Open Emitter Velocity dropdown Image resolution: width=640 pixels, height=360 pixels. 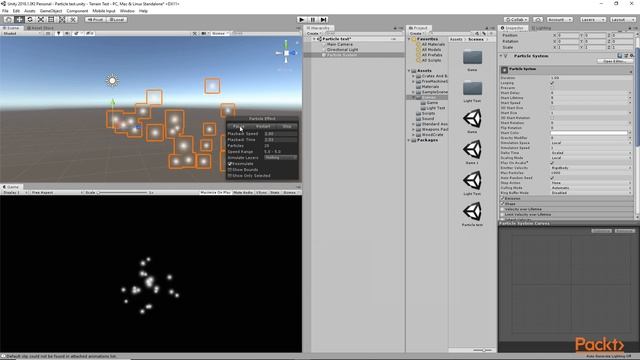(591, 168)
